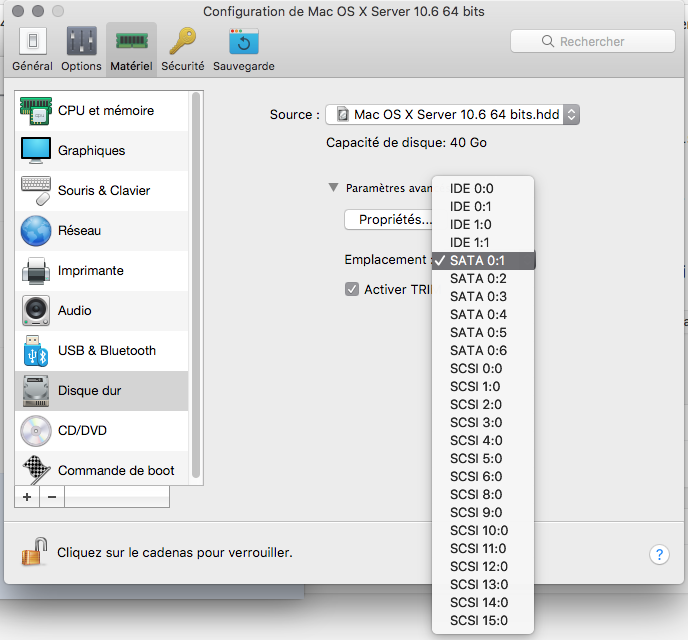This screenshot has height=640, width=688.
Task: Choose SCSI 10:0 from location menu
Action: pyautogui.click(x=483, y=530)
